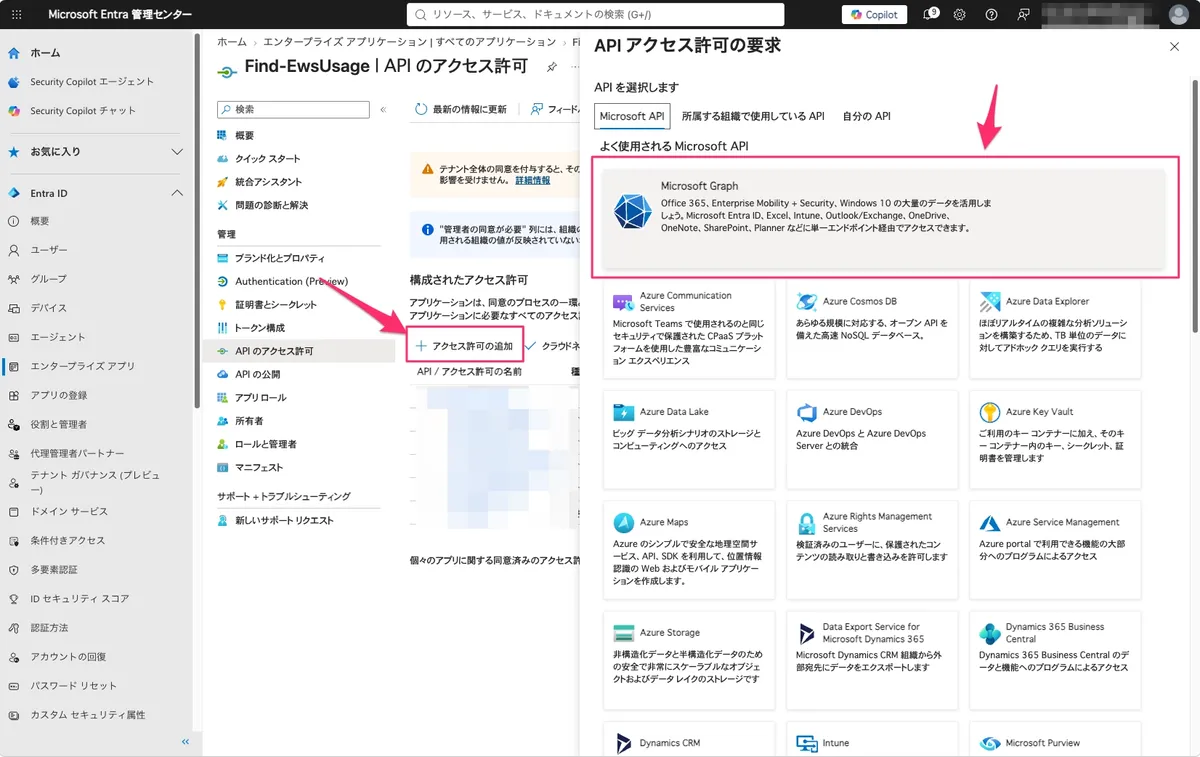Open feedback icon in top header
1200x757 pixels.
point(1023,15)
